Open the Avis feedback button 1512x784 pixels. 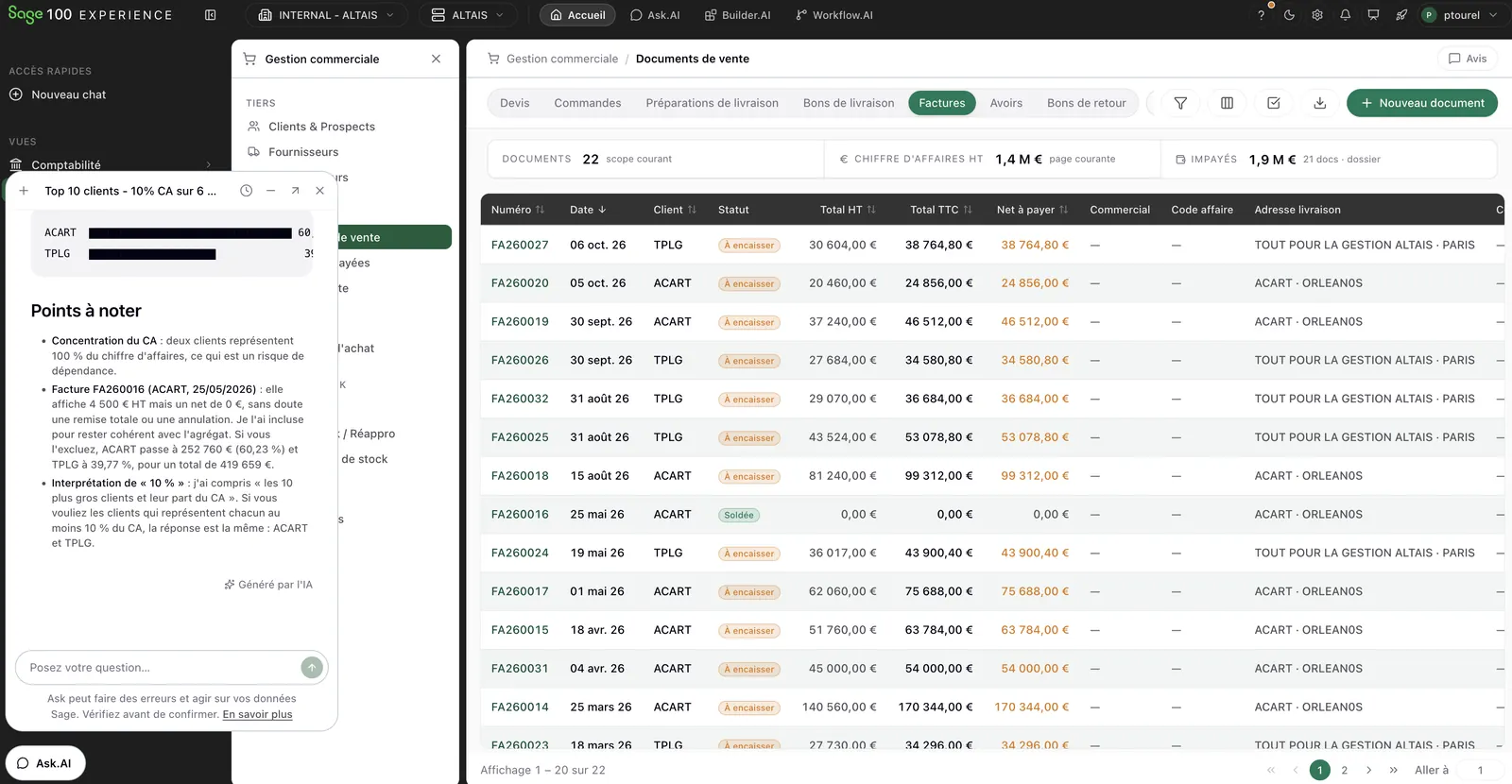[1467, 59]
